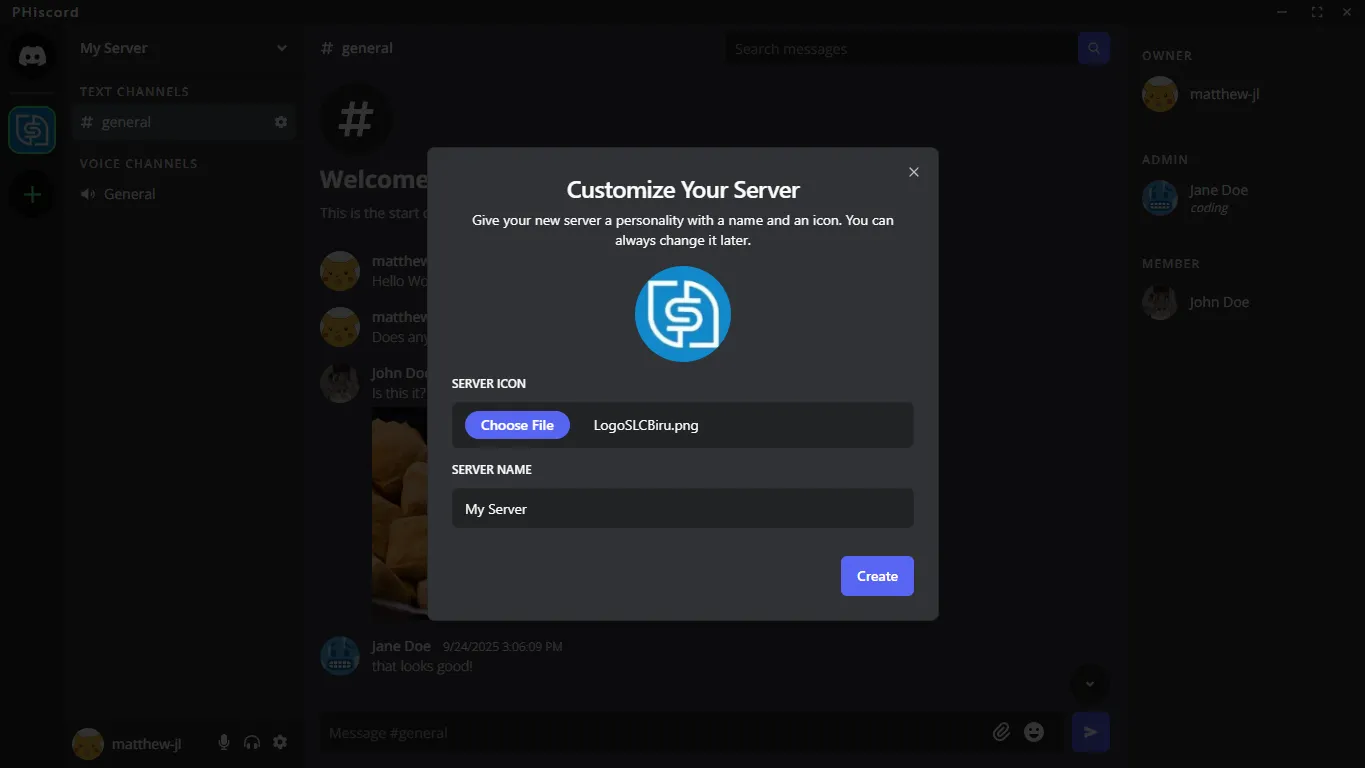Close the Customize Your Server dialog
Screen dimensions: 1365x768
913,172
